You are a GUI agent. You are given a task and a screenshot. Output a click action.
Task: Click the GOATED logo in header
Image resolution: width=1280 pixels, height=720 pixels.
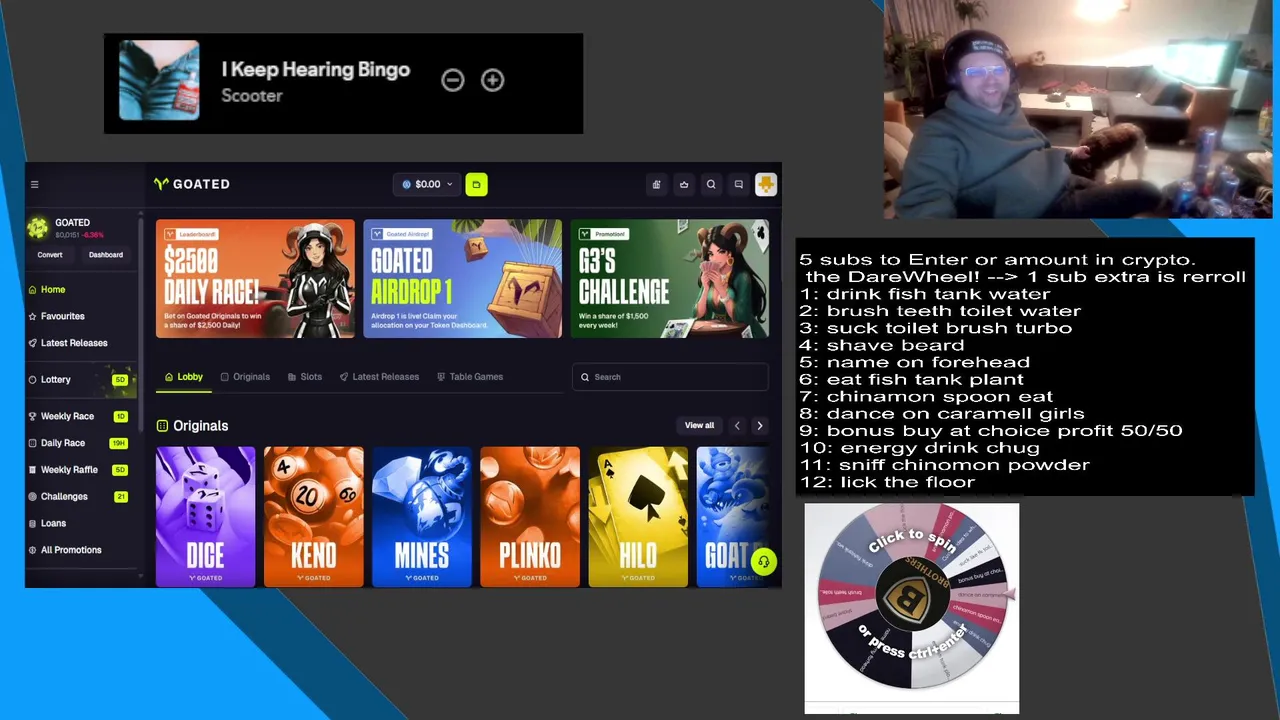click(x=192, y=184)
